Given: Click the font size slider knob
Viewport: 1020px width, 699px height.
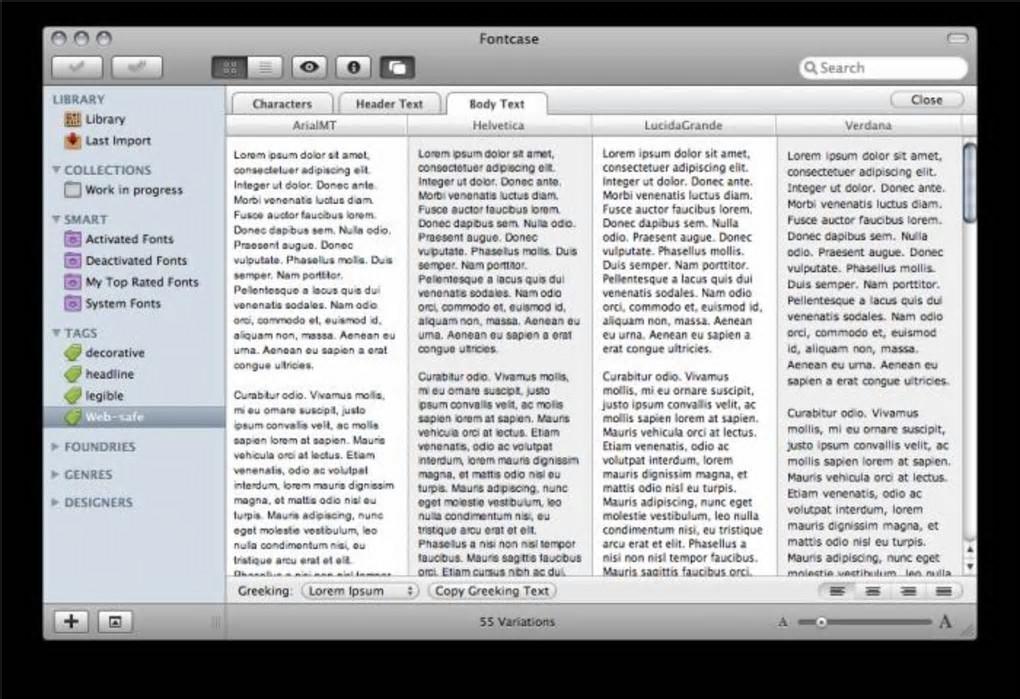Looking at the screenshot, I should (x=822, y=622).
